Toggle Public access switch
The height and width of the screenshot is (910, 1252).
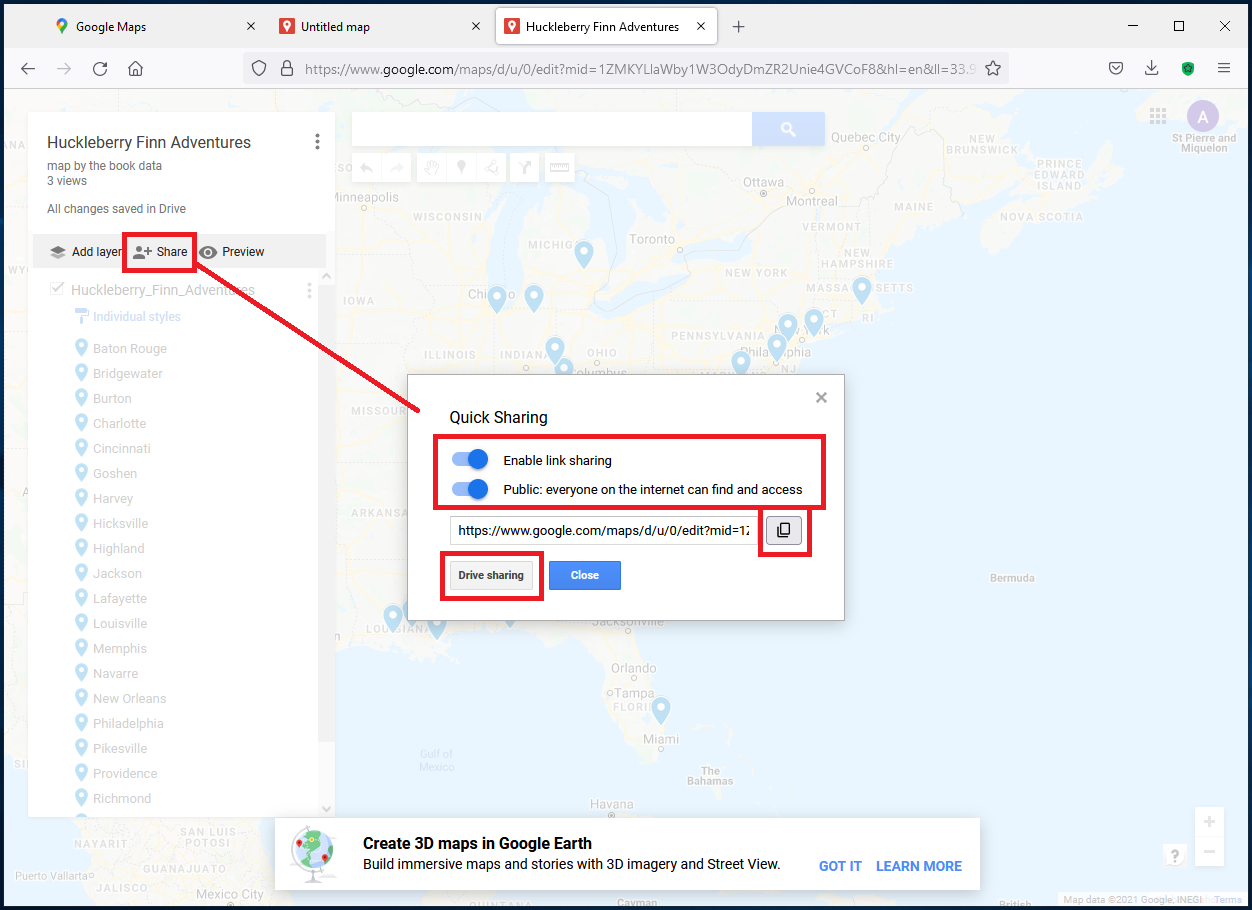coord(470,489)
